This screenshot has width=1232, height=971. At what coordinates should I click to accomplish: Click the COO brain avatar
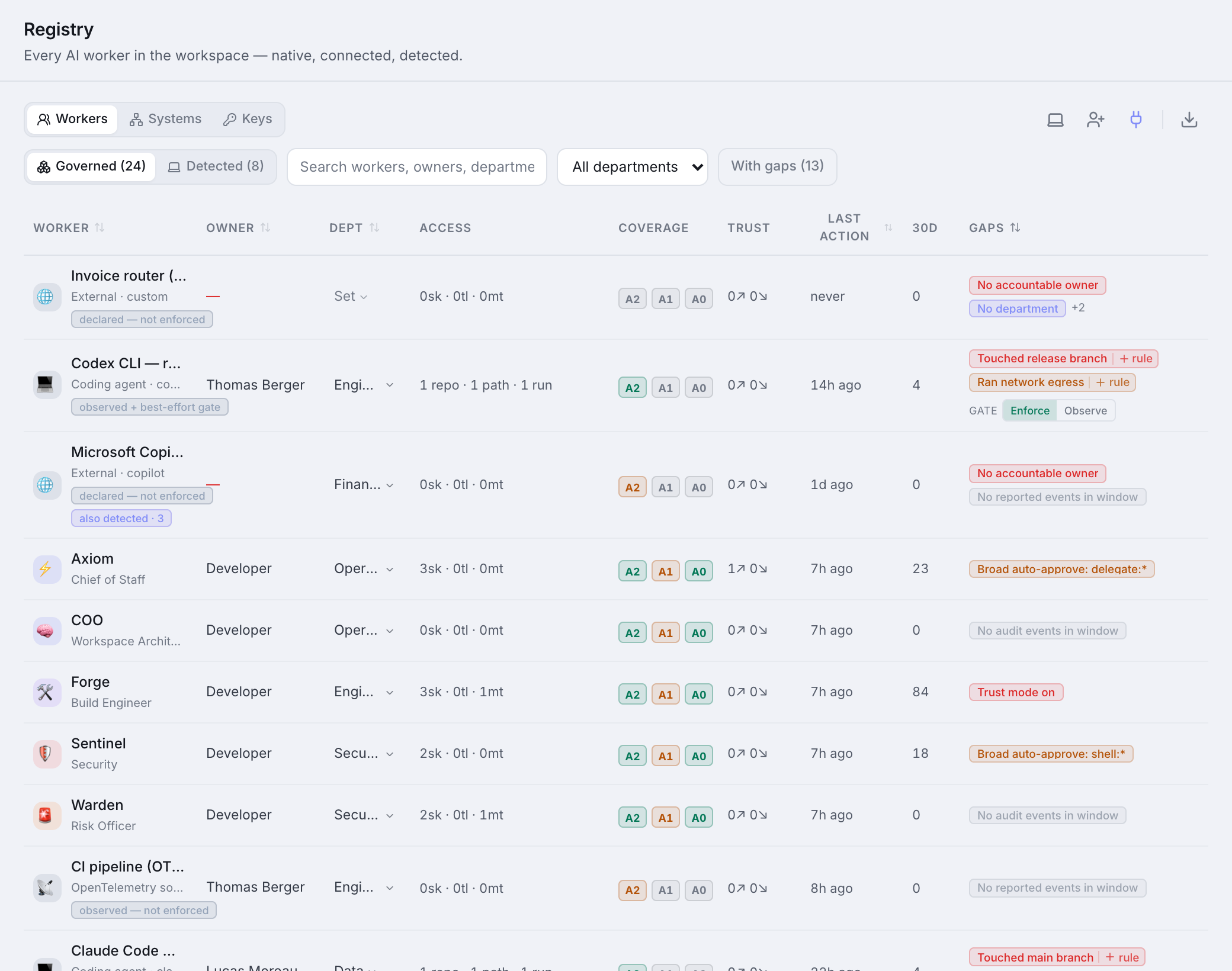click(46, 631)
